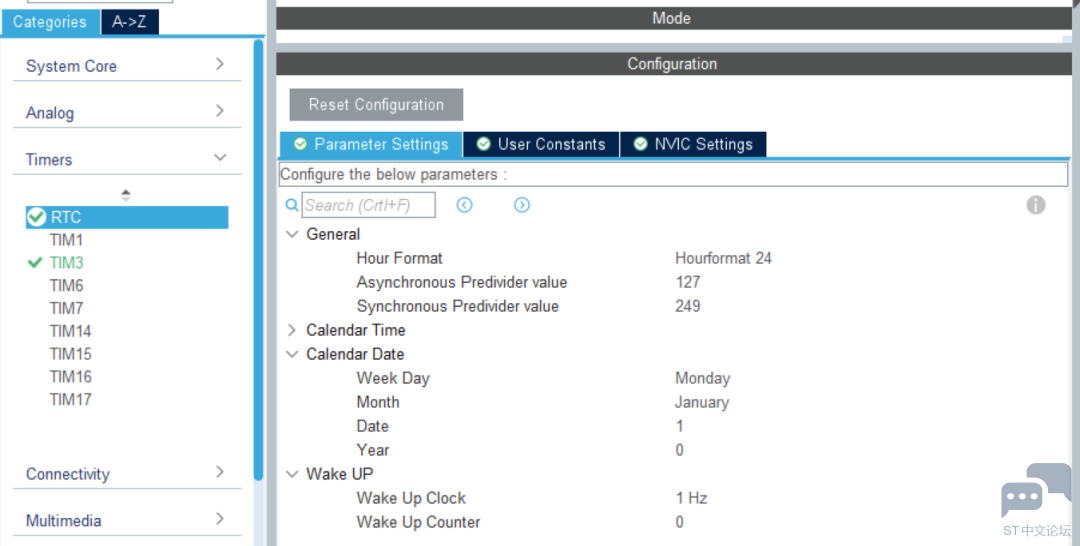Open the NVIC Settings tab
The image size is (1080, 546).
click(x=694, y=144)
